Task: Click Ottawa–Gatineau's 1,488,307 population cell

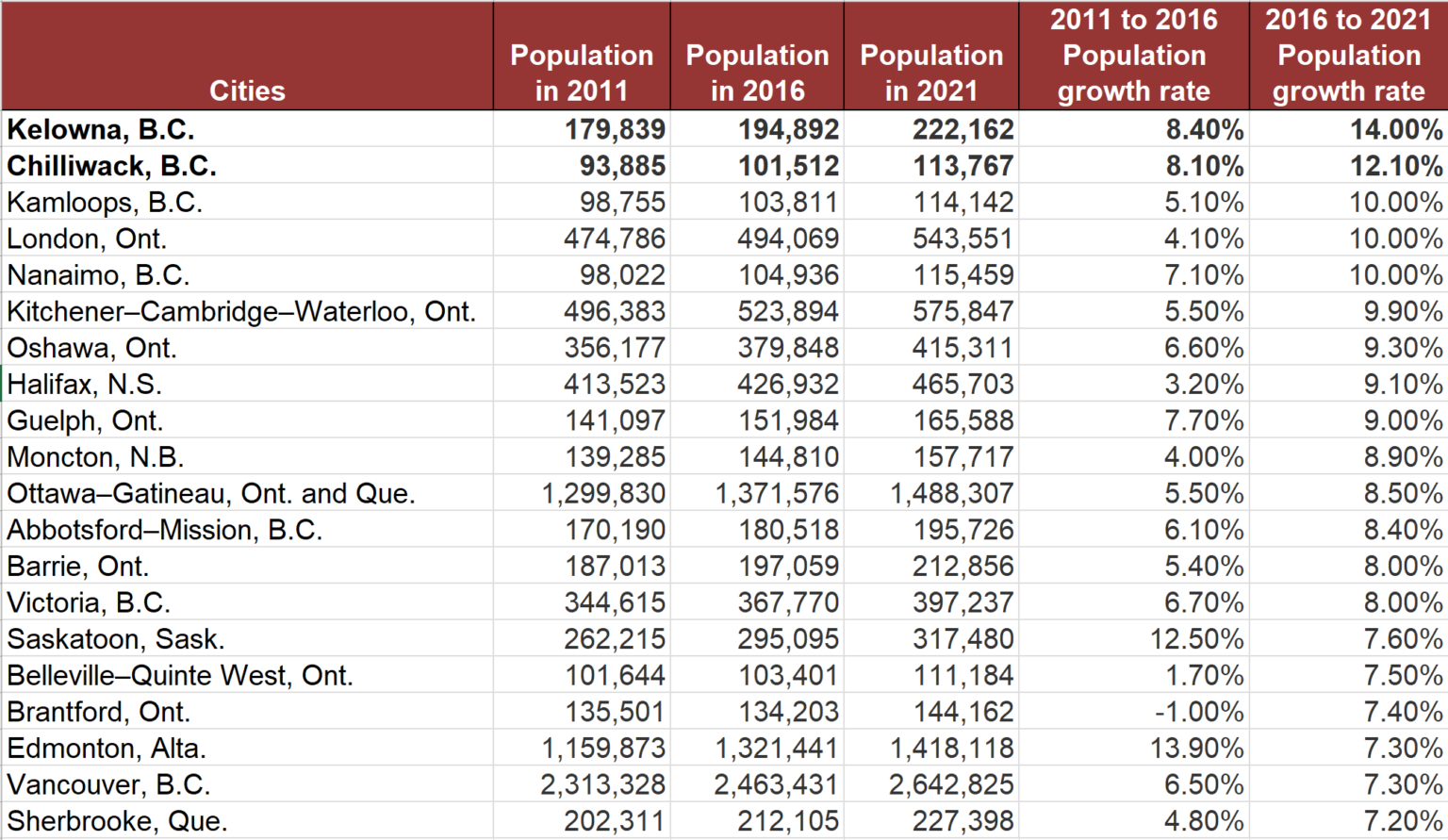Action: pos(931,493)
